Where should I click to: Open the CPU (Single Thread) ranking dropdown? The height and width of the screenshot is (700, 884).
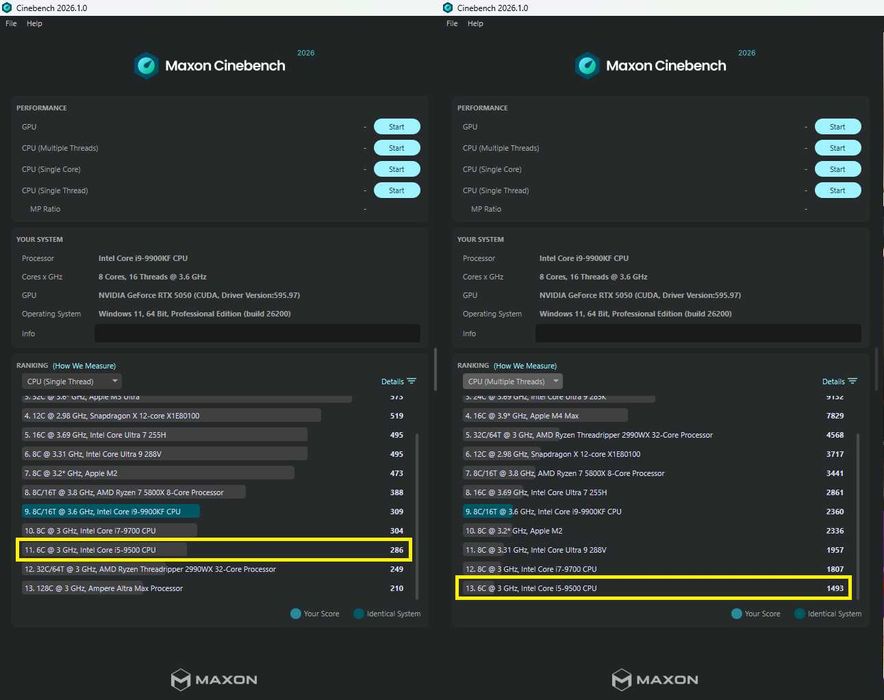coord(72,382)
